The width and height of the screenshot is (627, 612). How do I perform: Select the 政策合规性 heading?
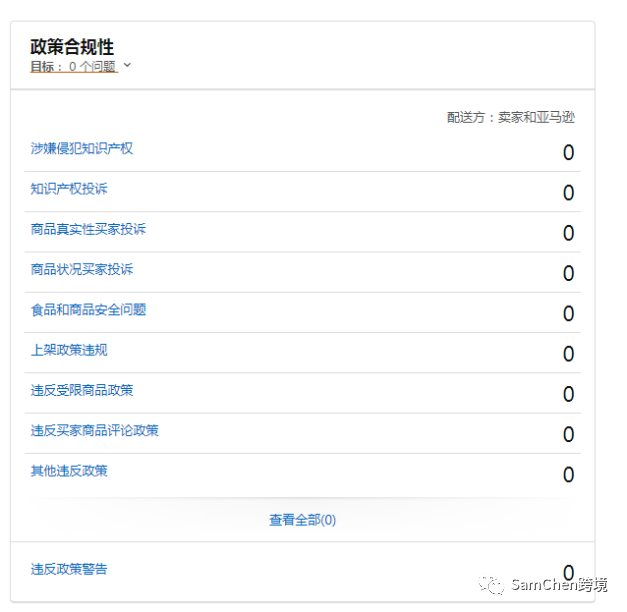(72, 46)
